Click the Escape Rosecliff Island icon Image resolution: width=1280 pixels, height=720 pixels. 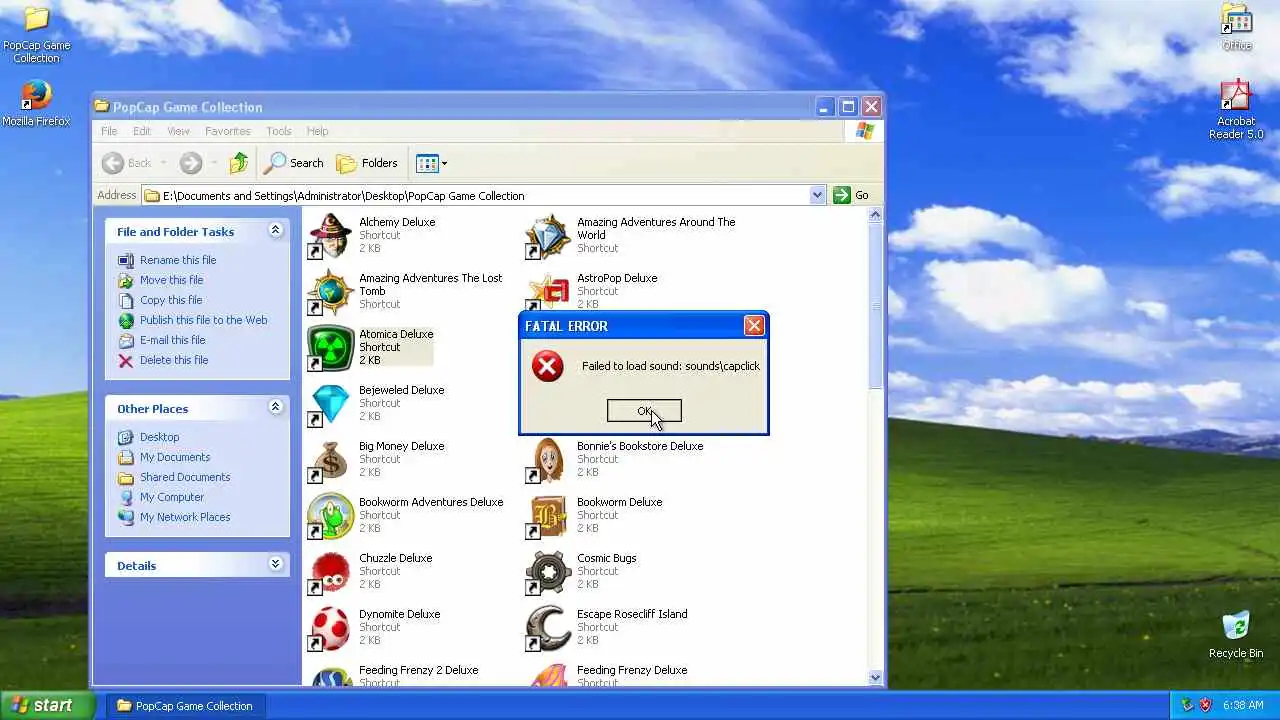click(548, 628)
